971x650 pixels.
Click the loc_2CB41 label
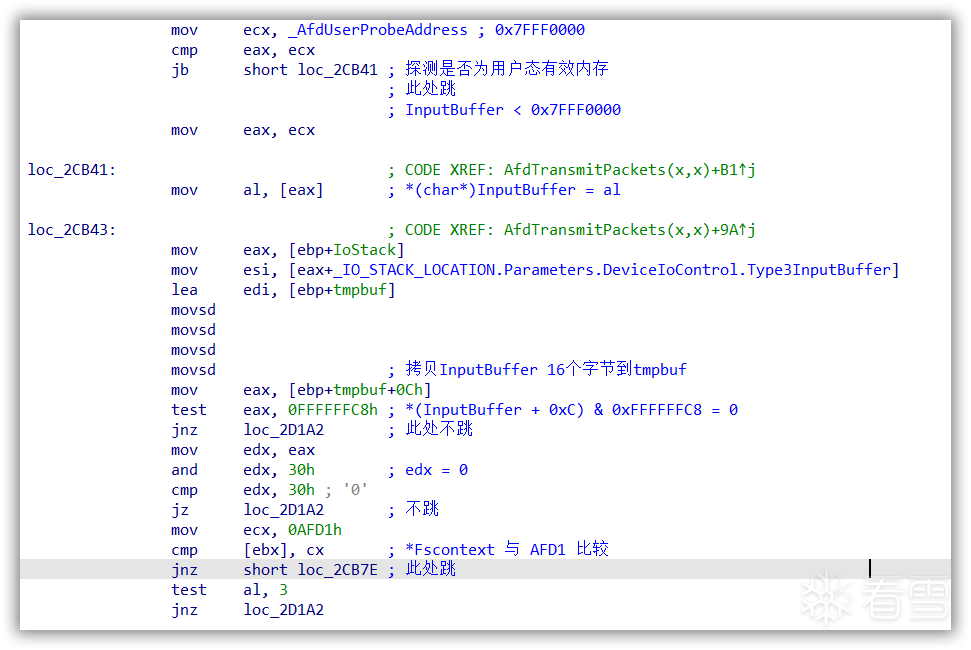(x=72, y=170)
